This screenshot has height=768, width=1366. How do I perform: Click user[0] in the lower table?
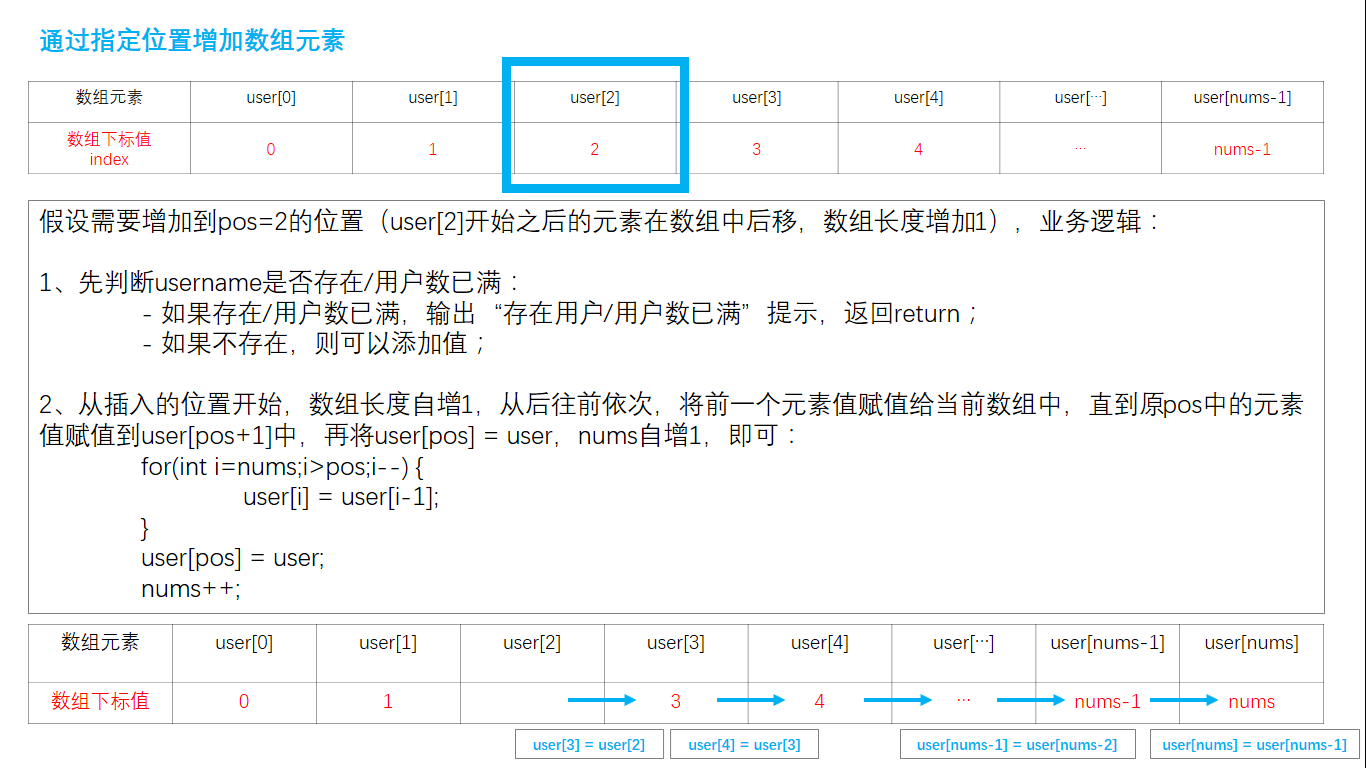pyautogui.click(x=244, y=643)
